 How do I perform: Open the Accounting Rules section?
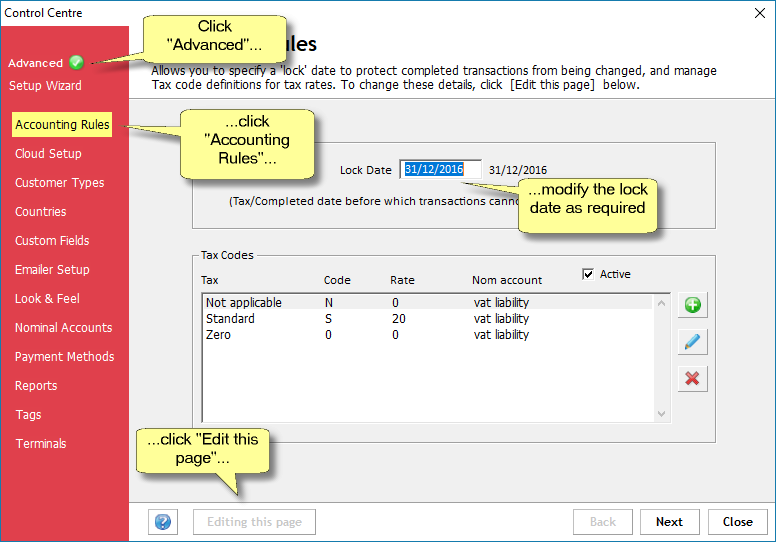[62, 125]
